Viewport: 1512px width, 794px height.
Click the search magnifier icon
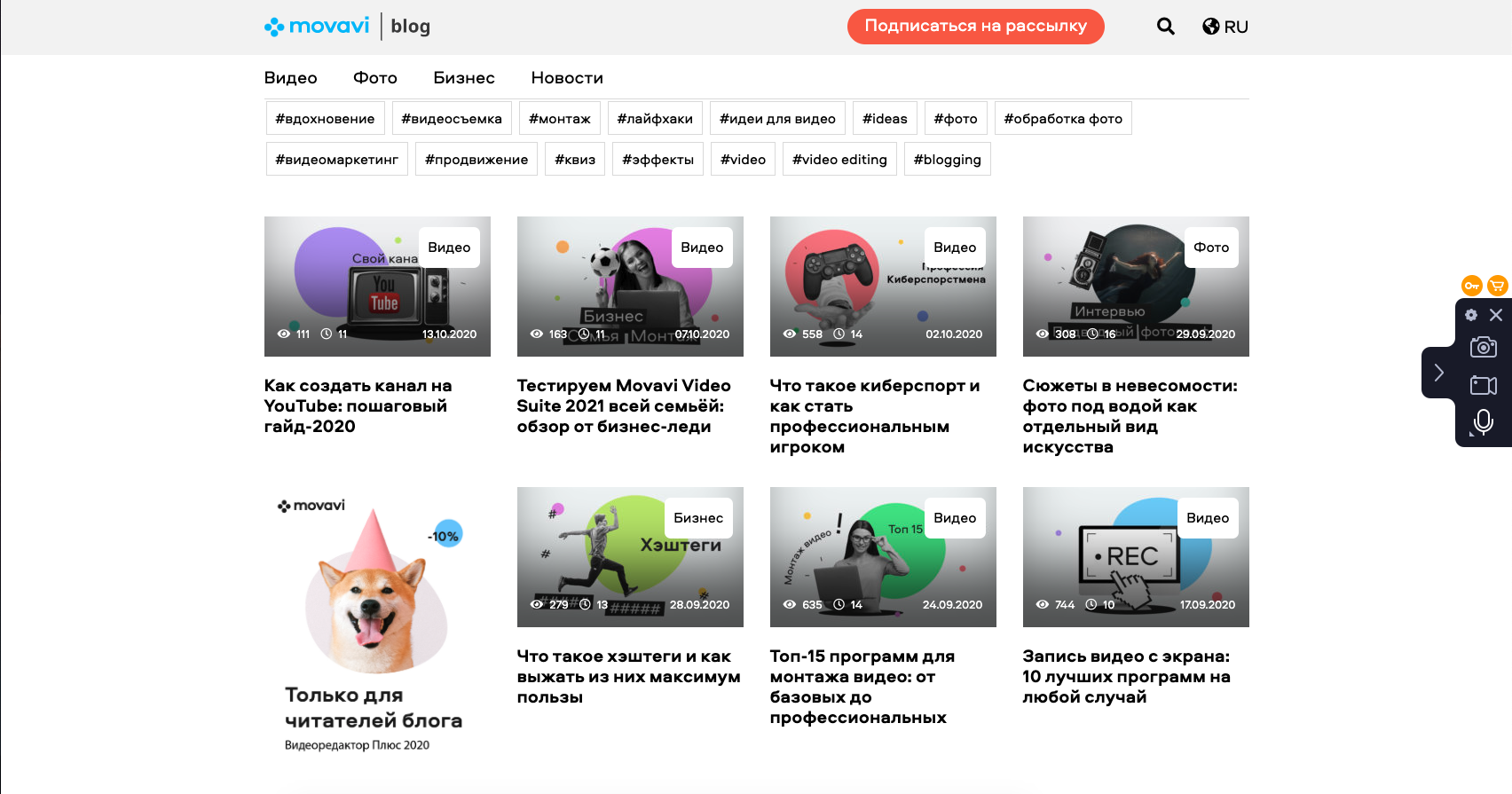1165,27
